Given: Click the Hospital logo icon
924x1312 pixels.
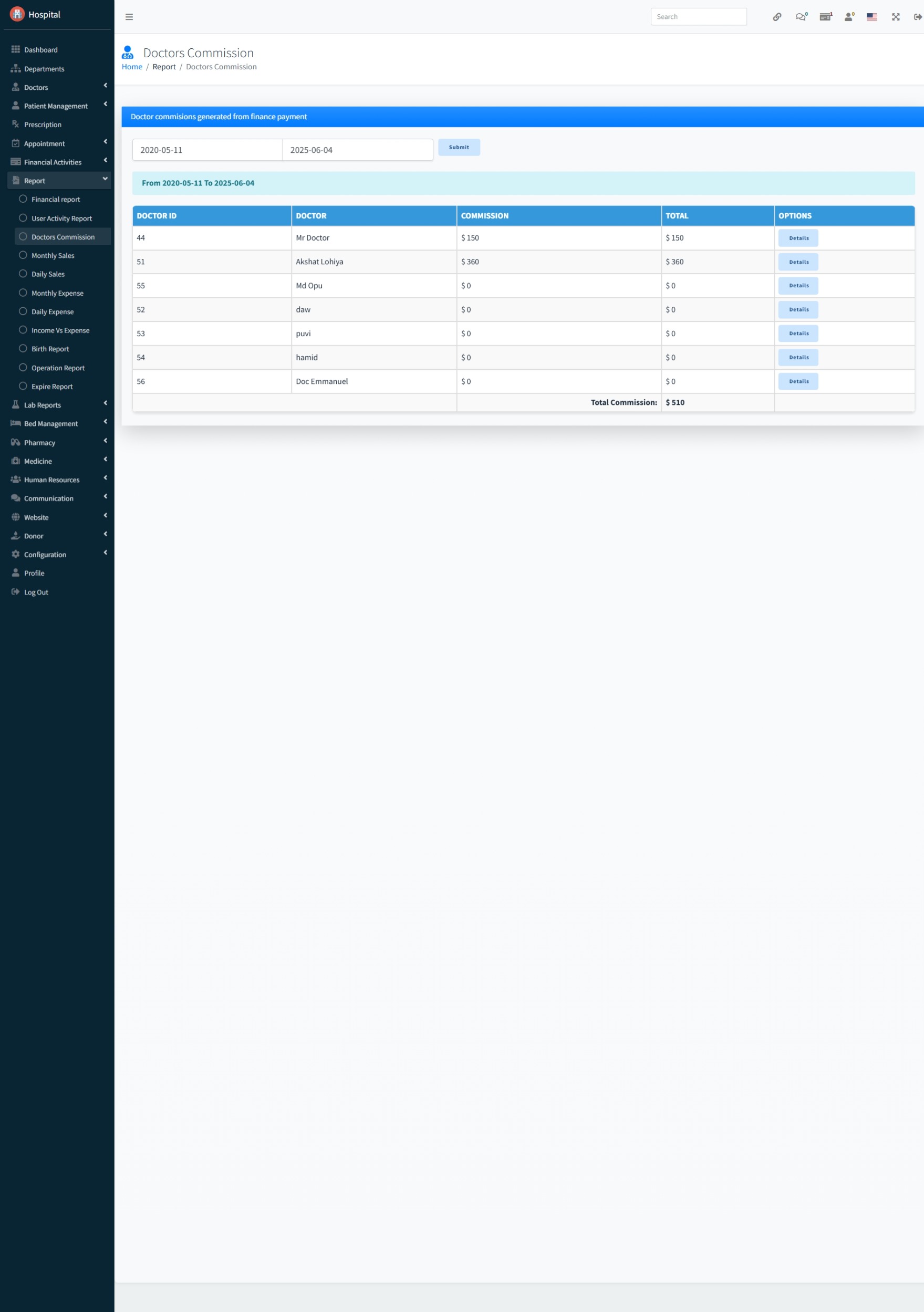Looking at the screenshot, I should [x=17, y=14].
